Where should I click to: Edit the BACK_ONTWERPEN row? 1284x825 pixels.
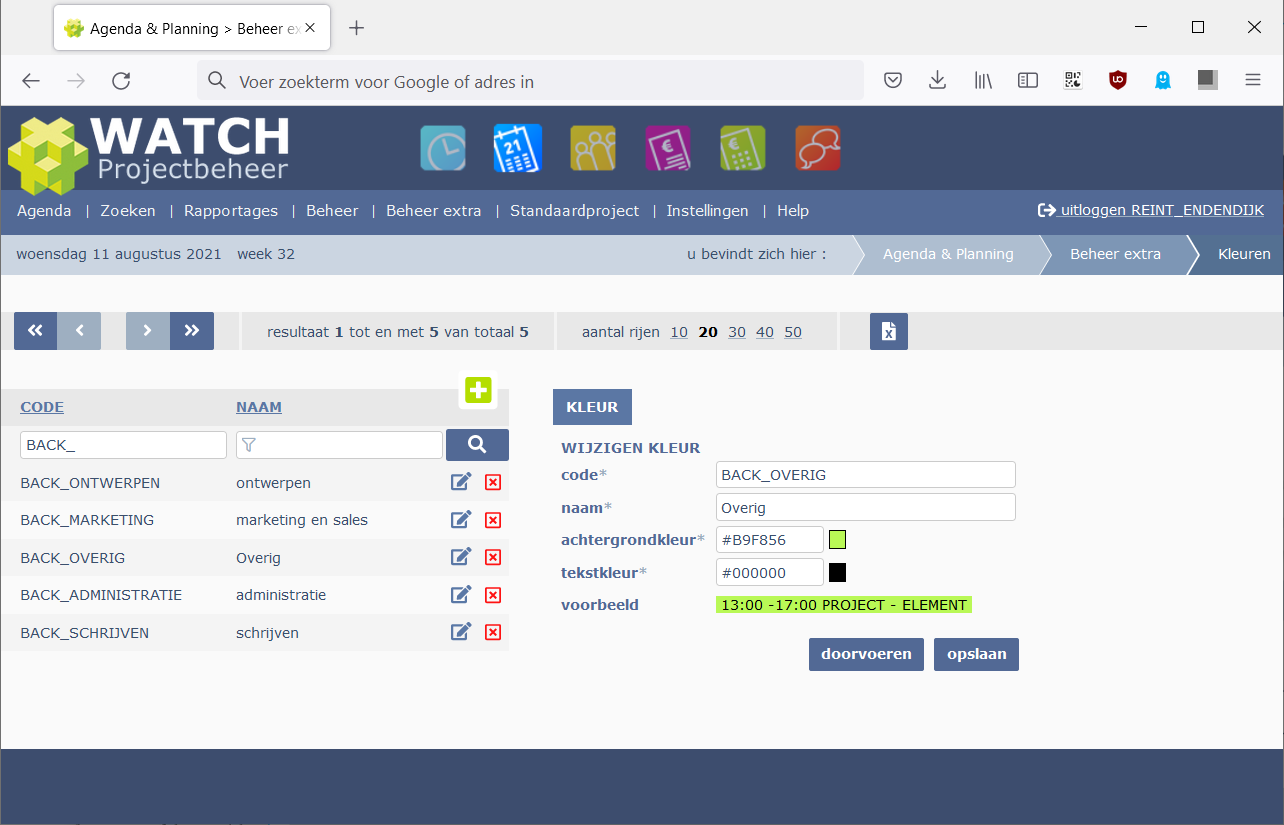(461, 483)
